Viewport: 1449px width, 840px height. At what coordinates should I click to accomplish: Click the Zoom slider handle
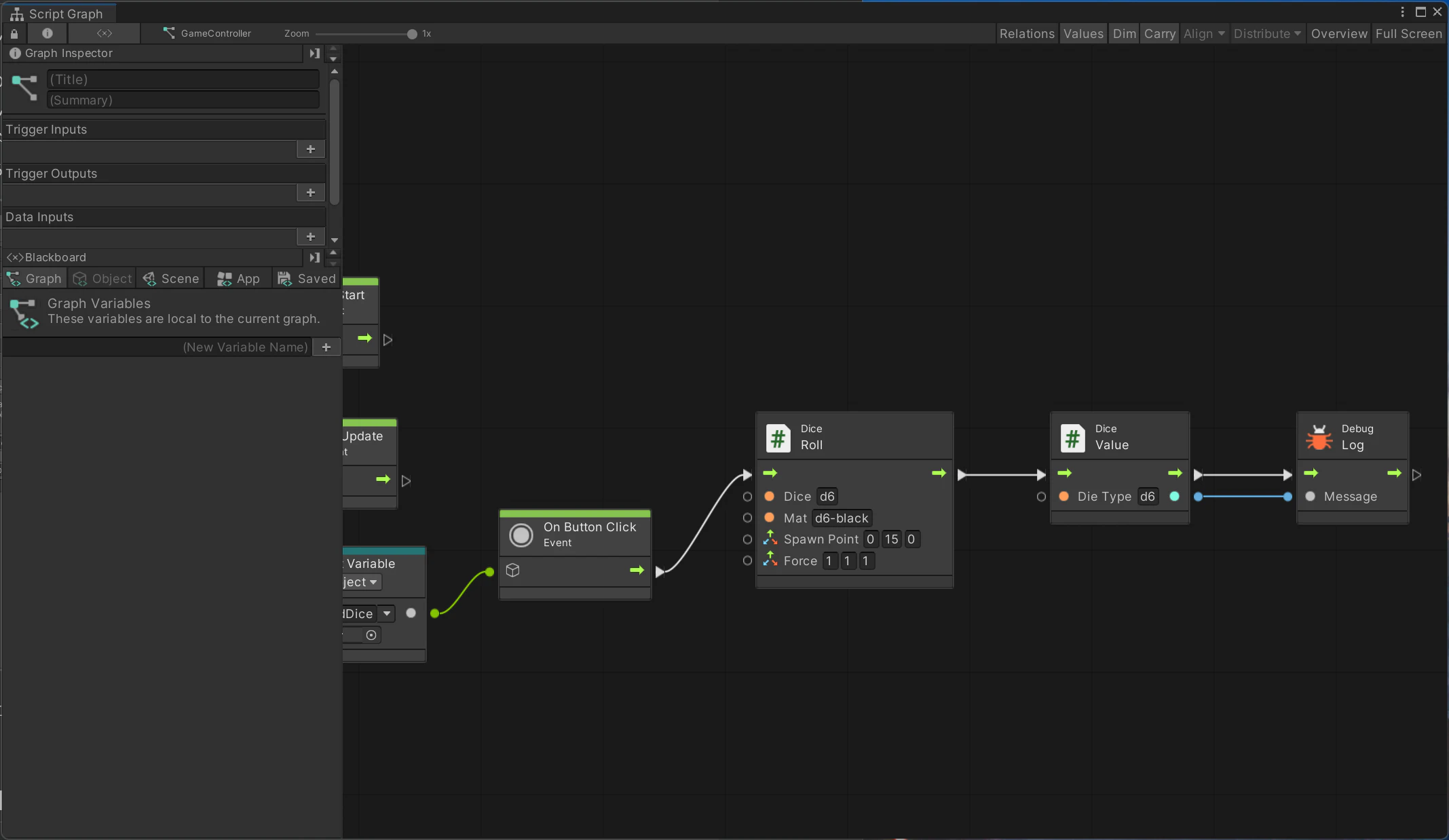point(412,34)
